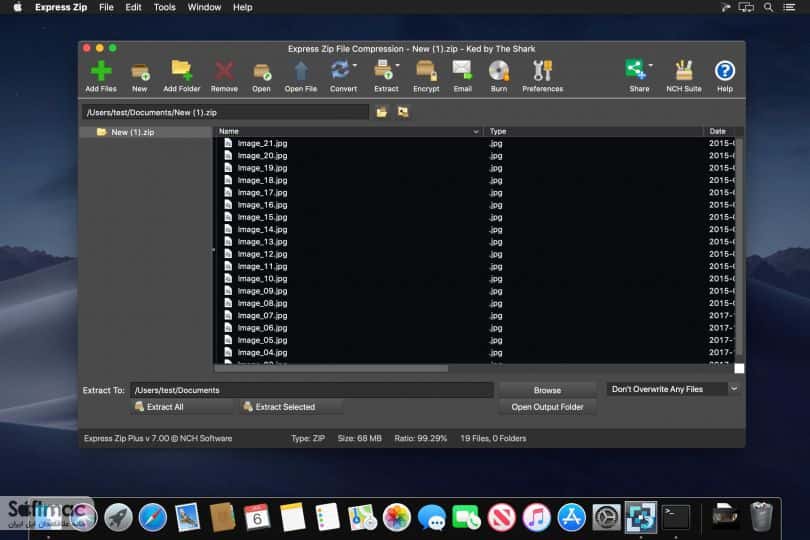Select the file Image_20.jpg
The image size is (810, 540).
point(262,156)
